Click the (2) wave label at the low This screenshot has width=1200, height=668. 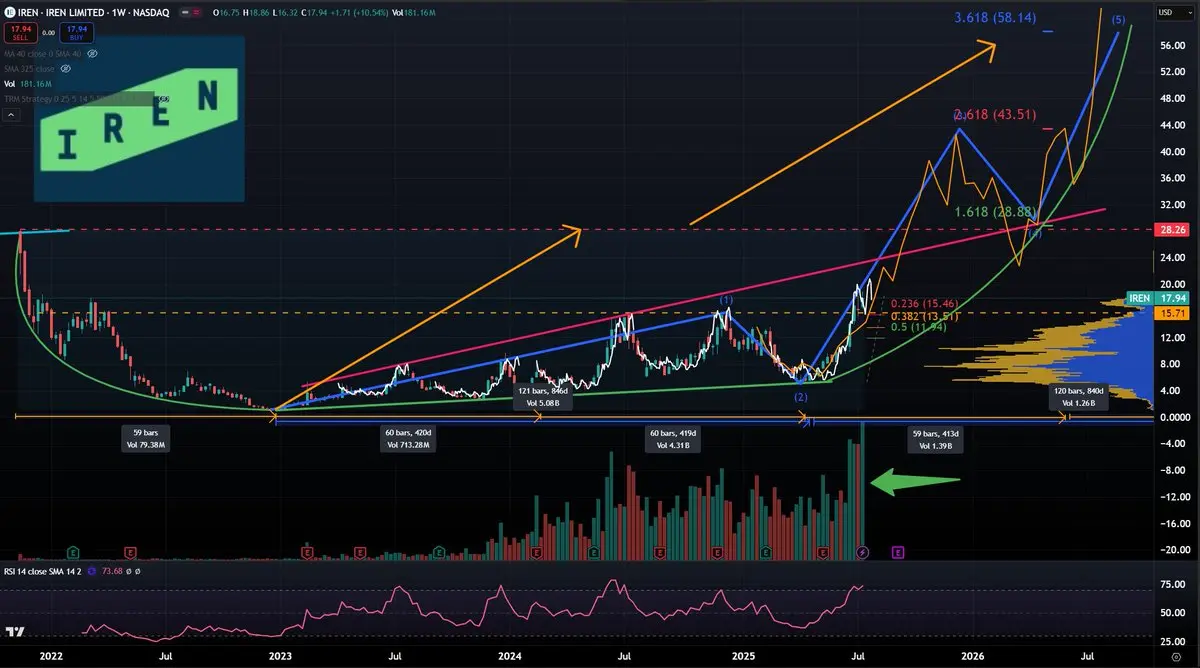point(802,398)
